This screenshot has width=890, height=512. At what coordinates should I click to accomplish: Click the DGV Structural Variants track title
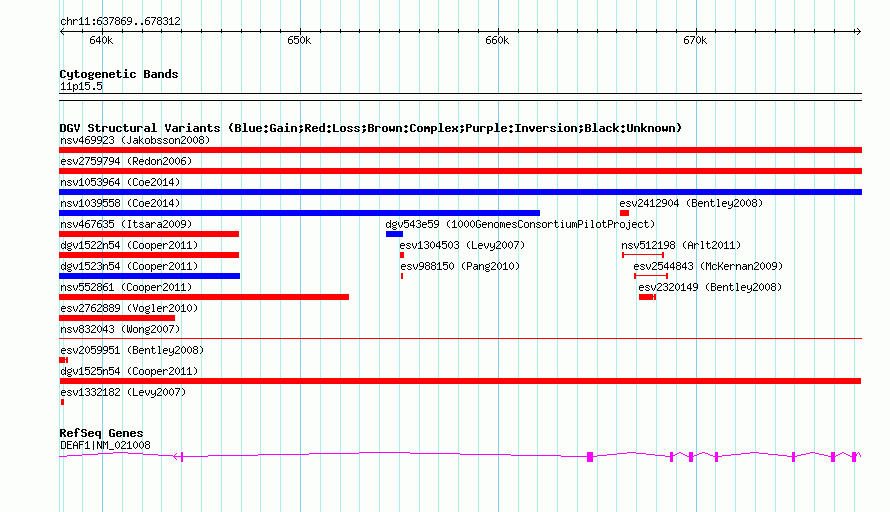tap(370, 128)
